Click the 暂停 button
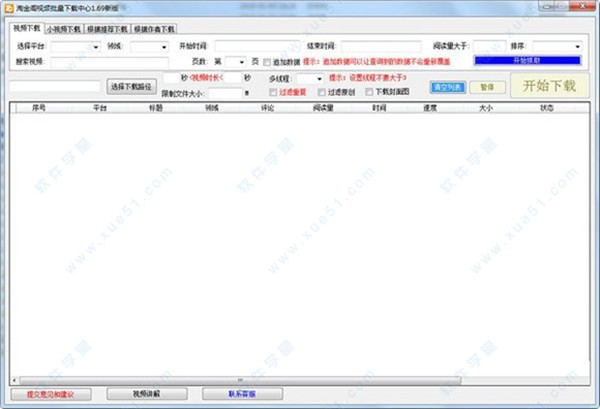The height and width of the screenshot is (409, 600). click(x=487, y=87)
